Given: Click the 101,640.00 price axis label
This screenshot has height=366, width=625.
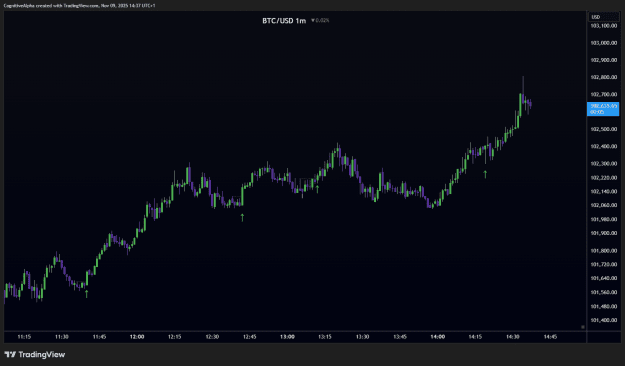Looking at the screenshot, I should click(603, 278).
